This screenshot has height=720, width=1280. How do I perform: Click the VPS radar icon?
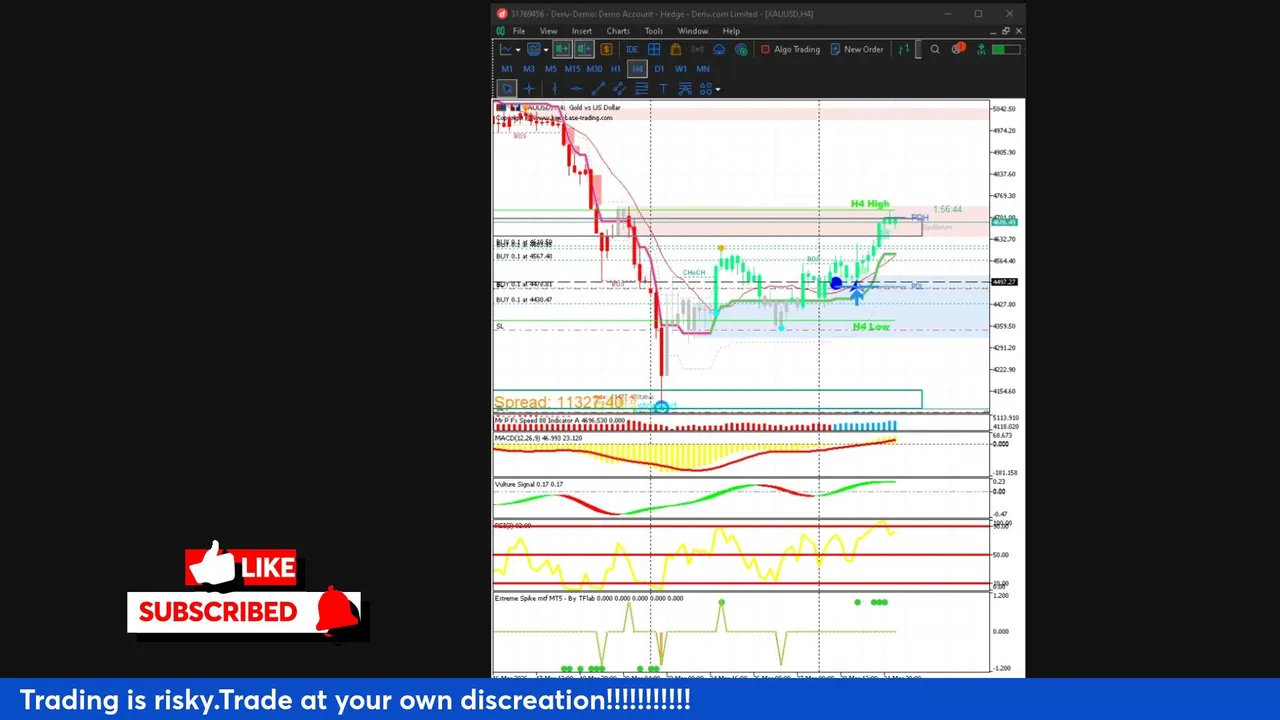click(741, 49)
